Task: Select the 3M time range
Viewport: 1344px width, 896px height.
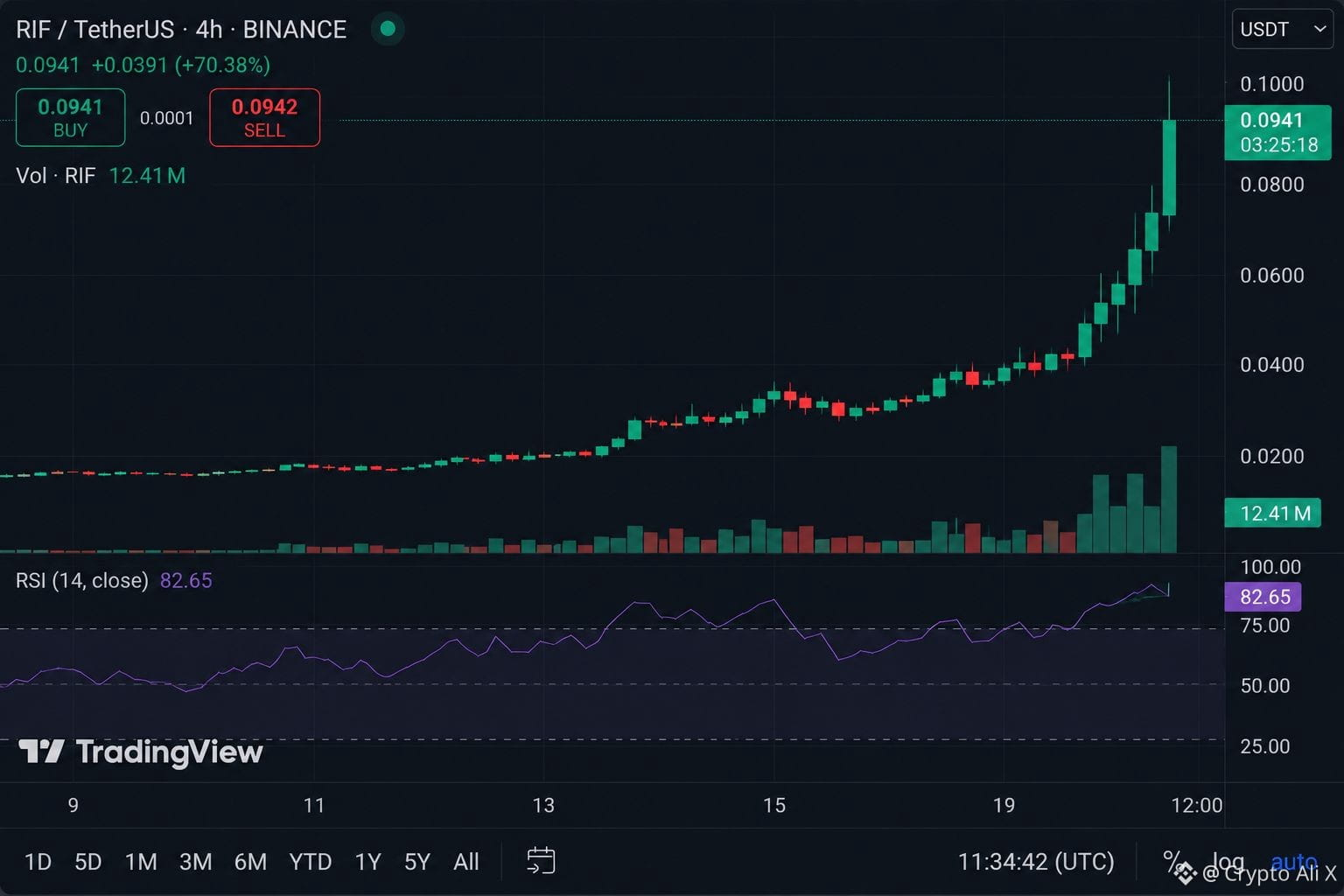Action: [x=195, y=862]
